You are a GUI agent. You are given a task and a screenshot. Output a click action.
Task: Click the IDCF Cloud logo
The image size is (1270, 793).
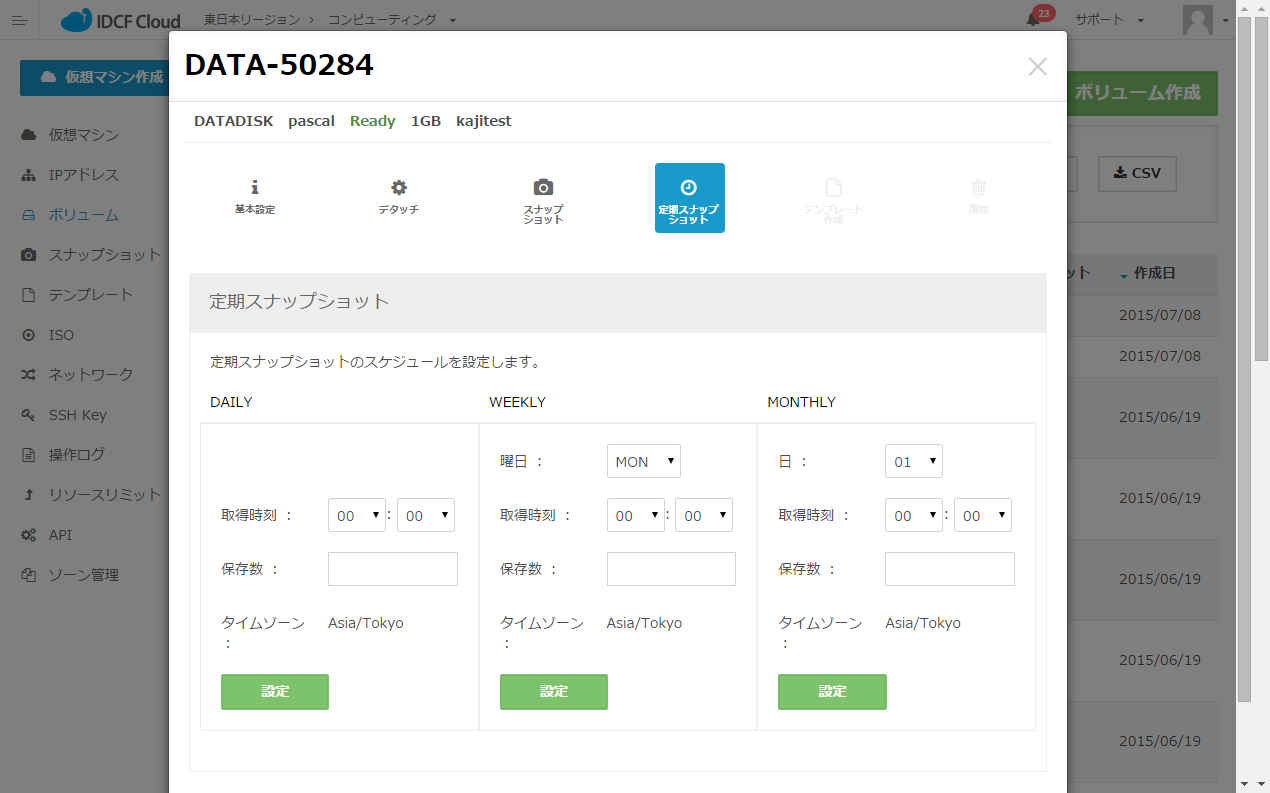tap(121, 20)
